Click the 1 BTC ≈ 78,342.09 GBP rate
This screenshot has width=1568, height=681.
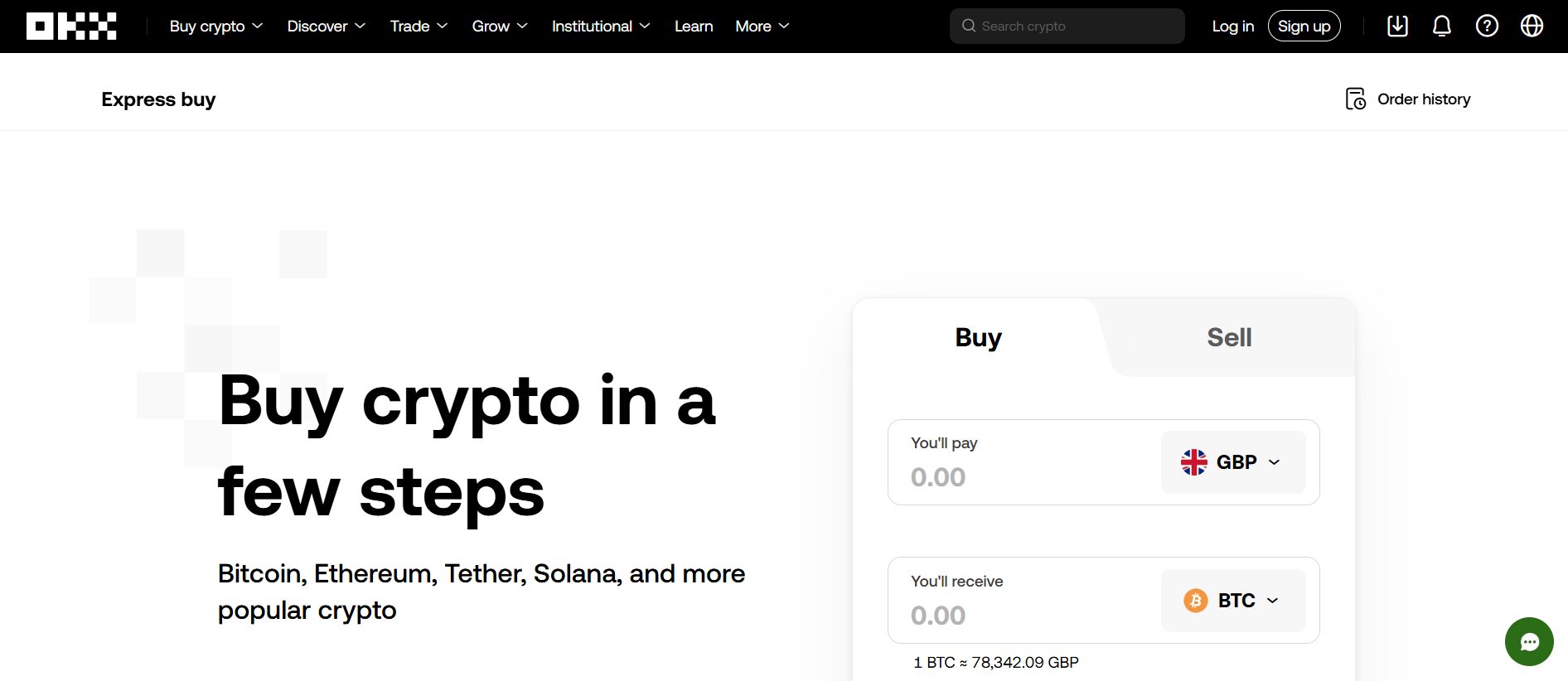995,663
